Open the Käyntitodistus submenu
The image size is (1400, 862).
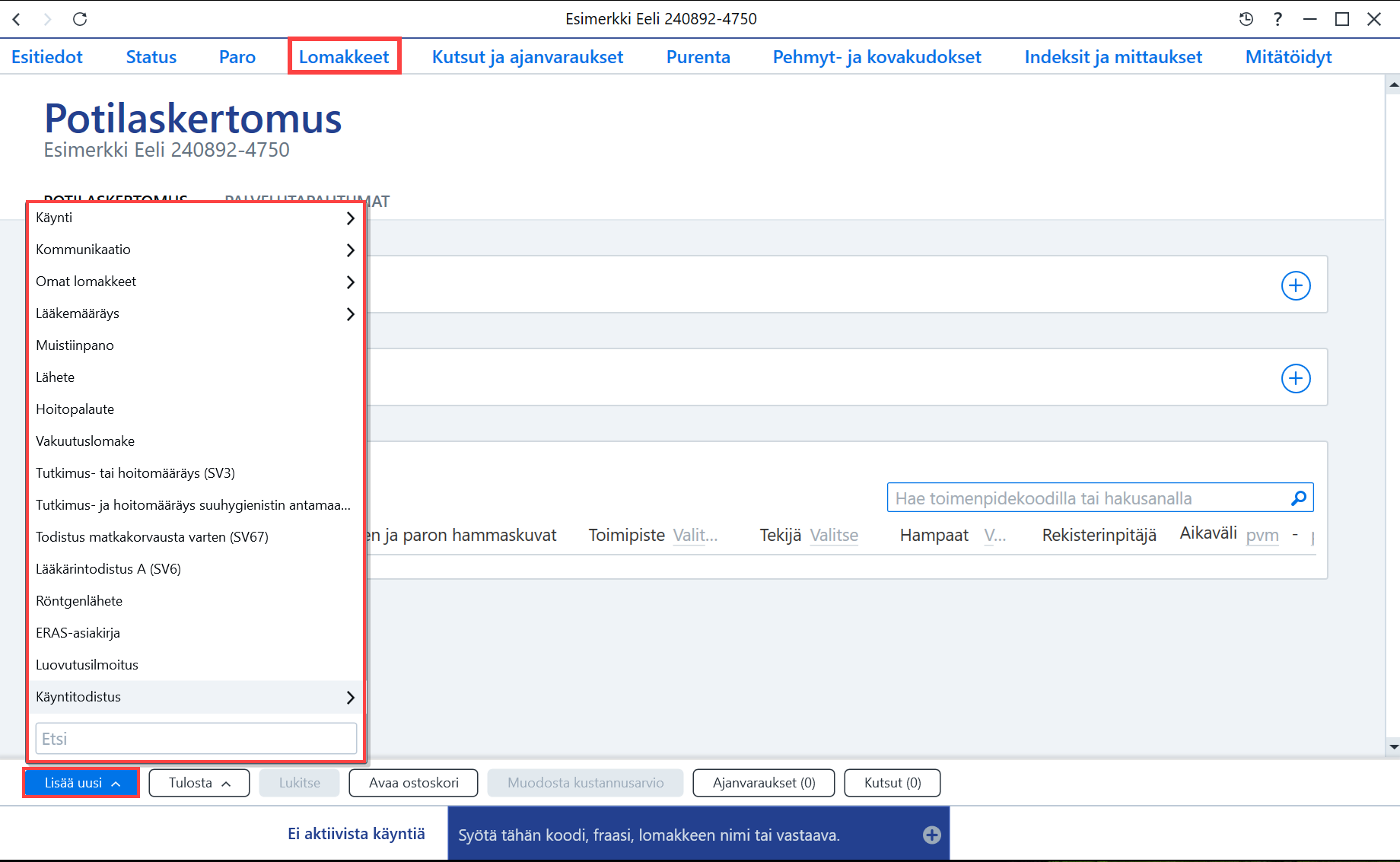[x=196, y=697]
